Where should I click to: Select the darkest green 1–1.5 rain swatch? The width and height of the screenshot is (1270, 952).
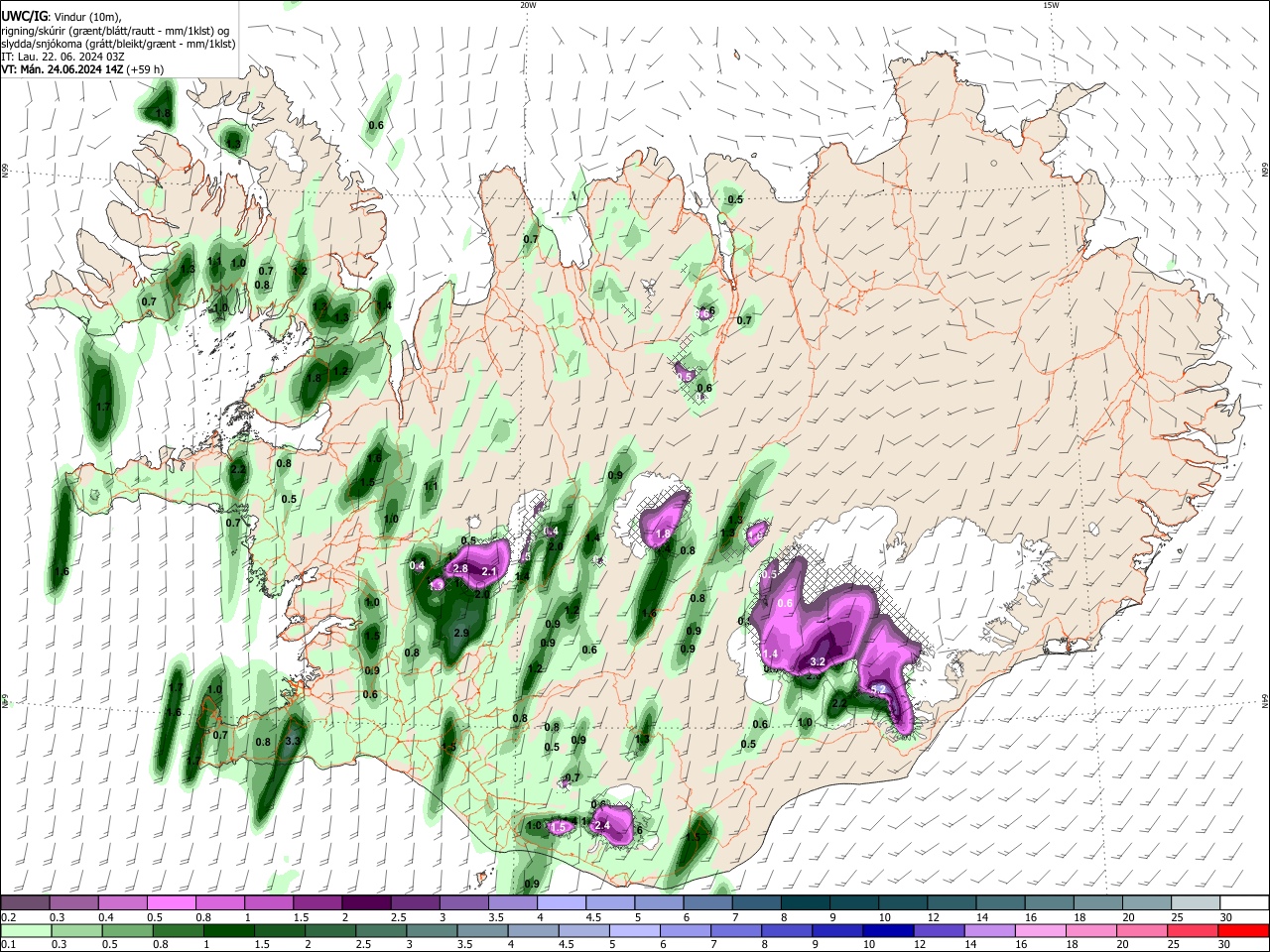coord(228,931)
